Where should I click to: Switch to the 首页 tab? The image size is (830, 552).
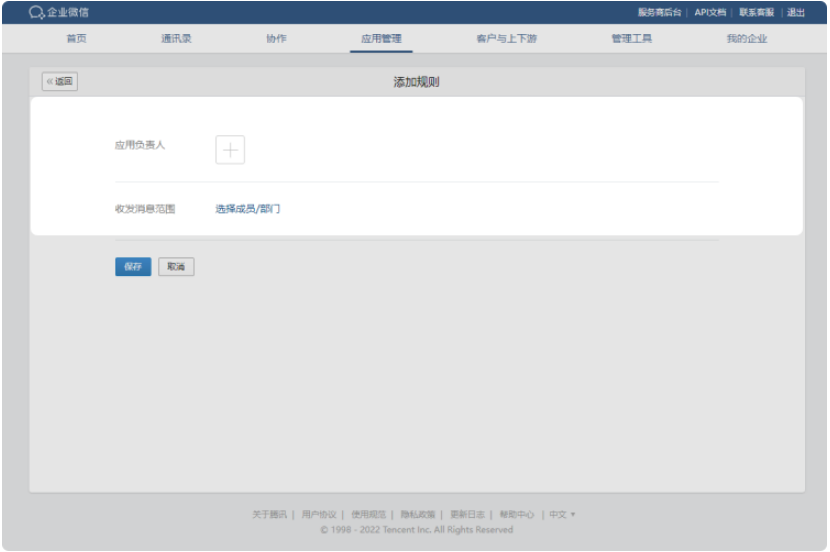tap(76, 39)
